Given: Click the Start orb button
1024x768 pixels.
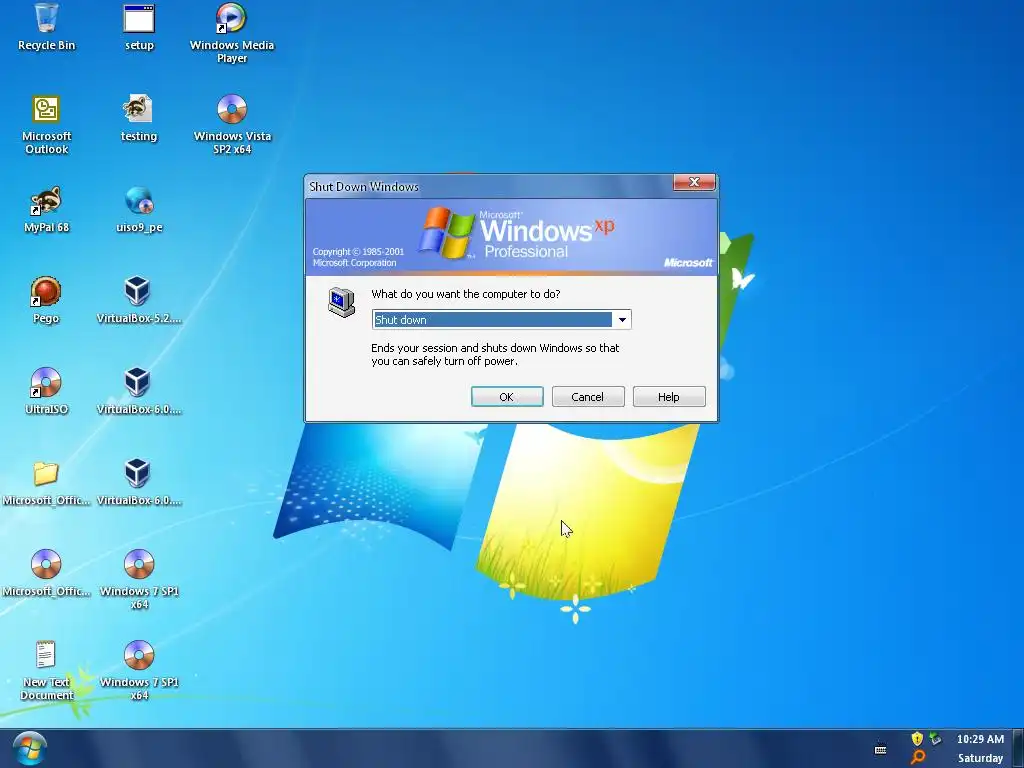Looking at the screenshot, I should tap(30, 749).
